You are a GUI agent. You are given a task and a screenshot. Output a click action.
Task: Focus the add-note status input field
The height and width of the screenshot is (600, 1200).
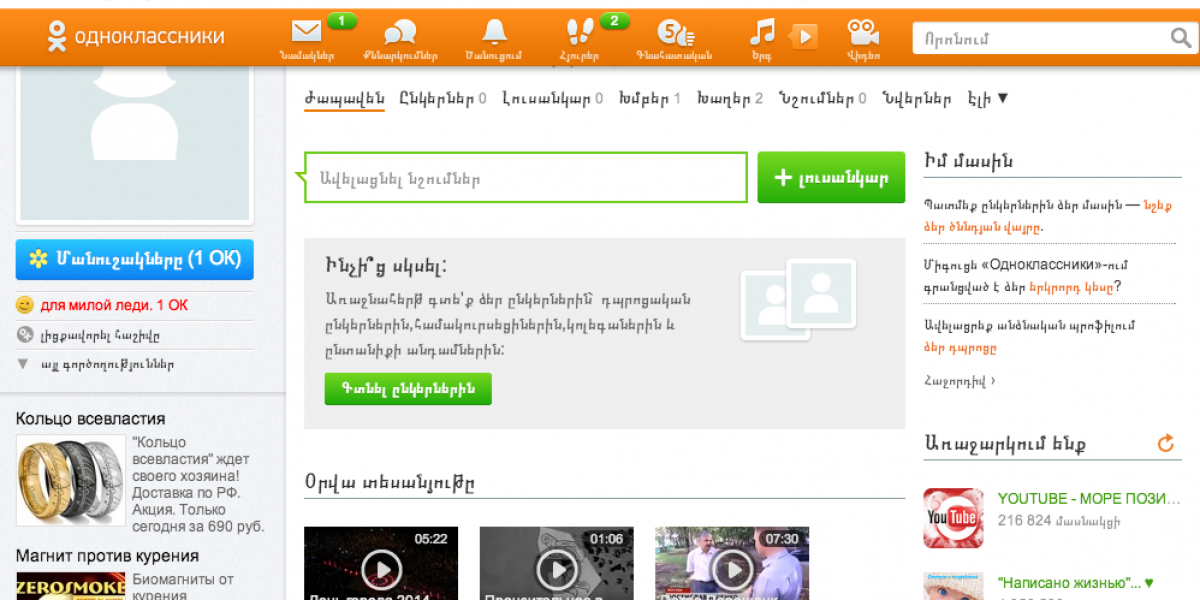tap(526, 178)
